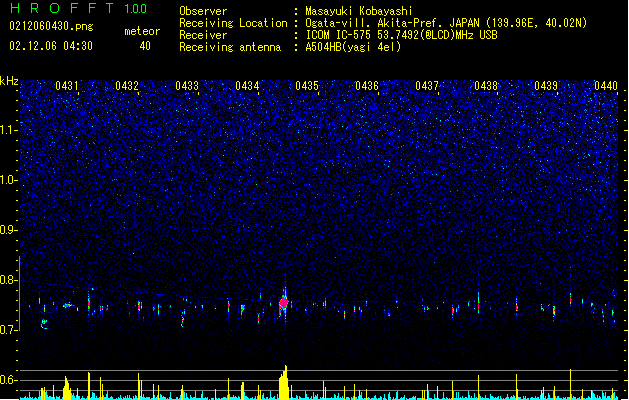This screenshot has height=400, width=629.
Task: Click the Receiving antenna label
Action: (x=230, y=47)
